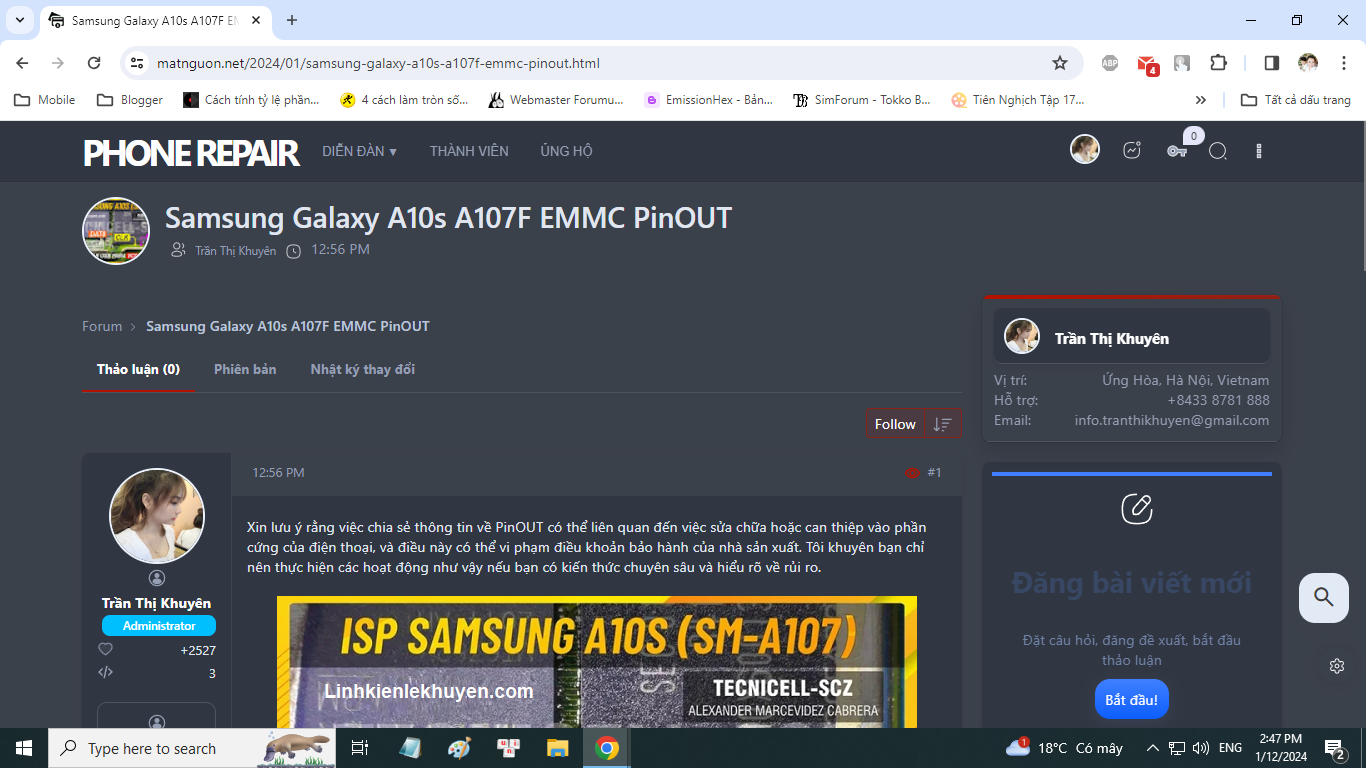Click the small user icon under the post avatar
The image size is (1366, 768).
(157, 578)
